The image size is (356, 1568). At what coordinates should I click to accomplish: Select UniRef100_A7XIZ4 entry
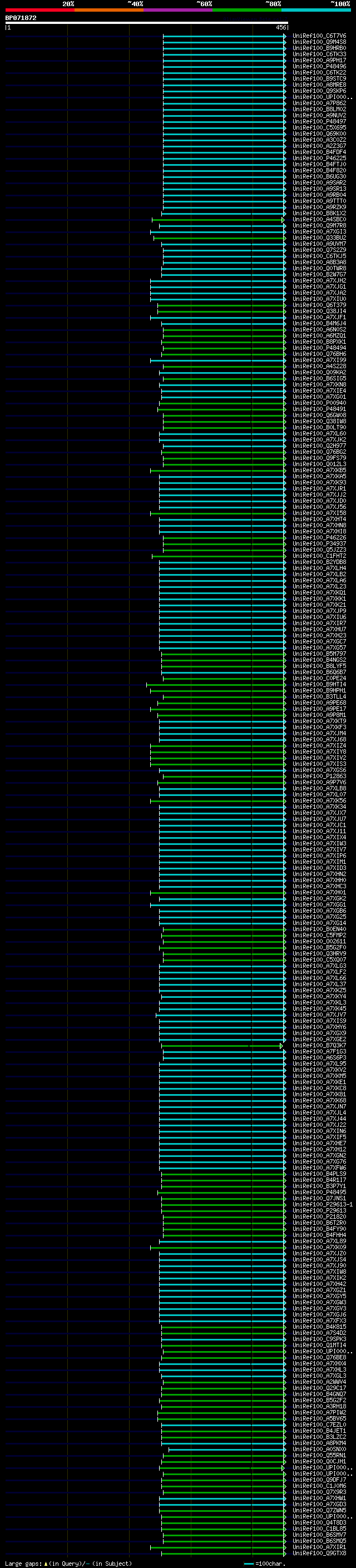pos(319,746)
